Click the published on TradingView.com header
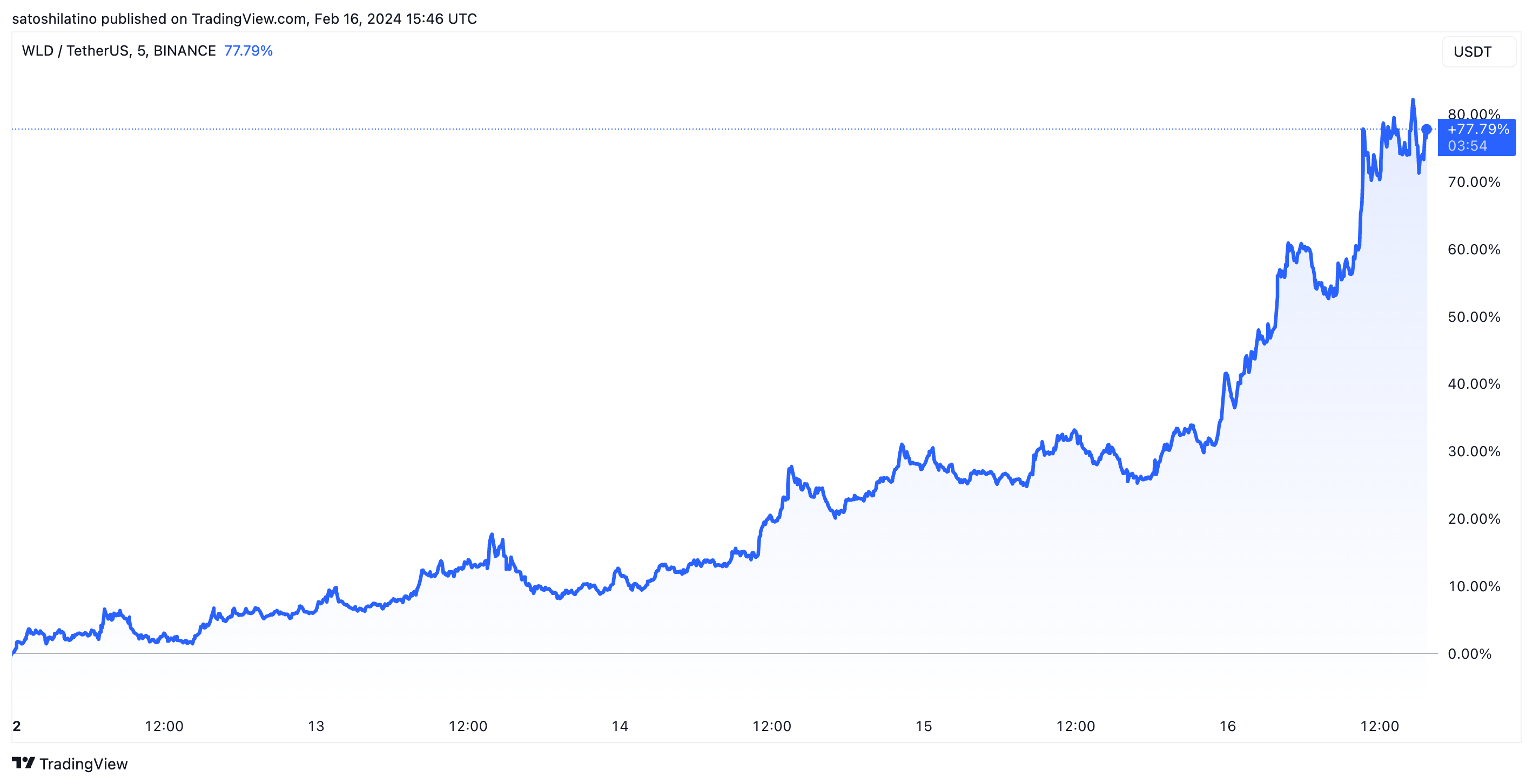The width and height of the screenshot is (1533, 784). [x=244, y=18]
